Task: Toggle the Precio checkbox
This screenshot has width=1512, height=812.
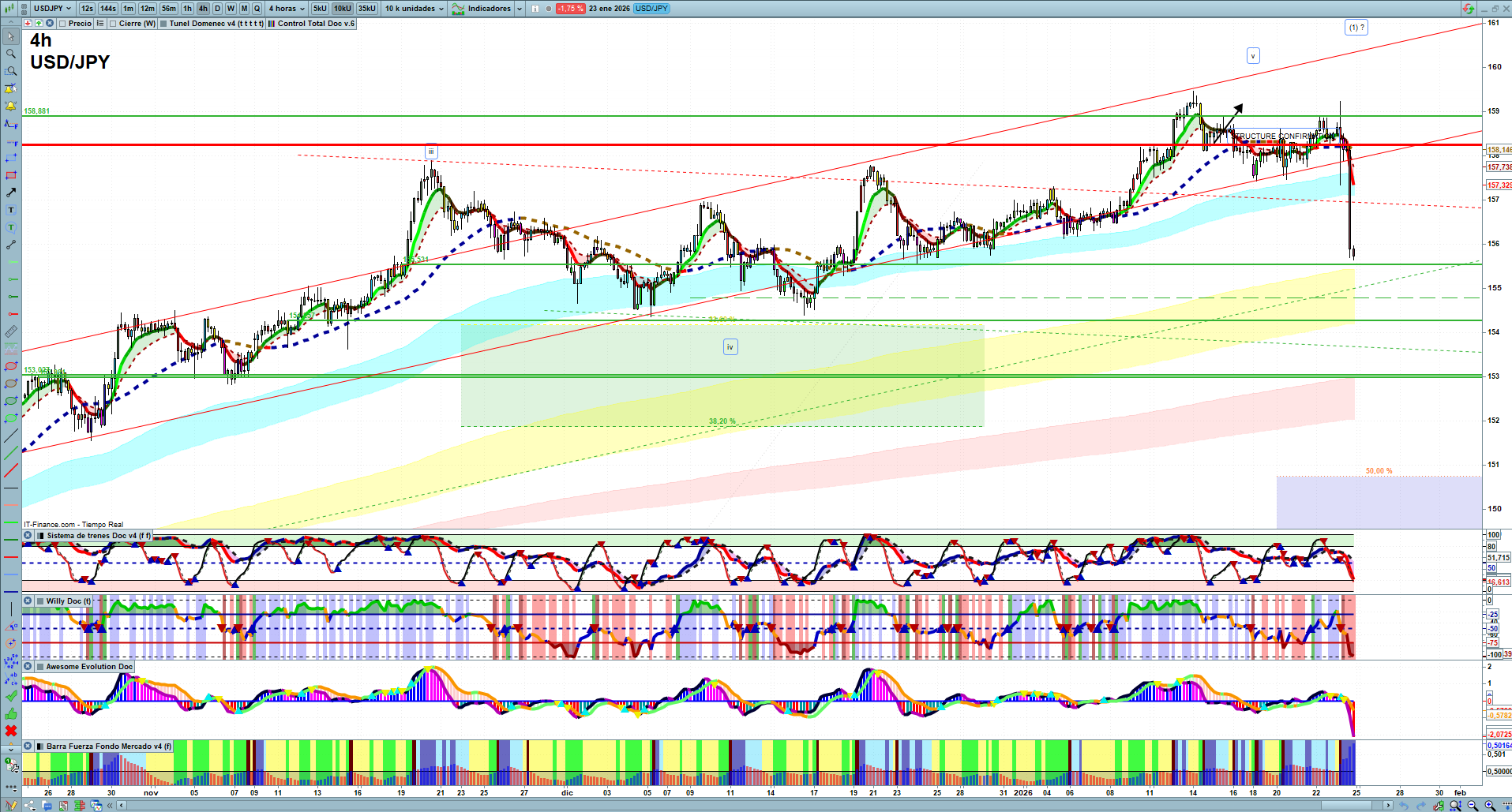Action: pyautogui.click(x=62, y=24)
